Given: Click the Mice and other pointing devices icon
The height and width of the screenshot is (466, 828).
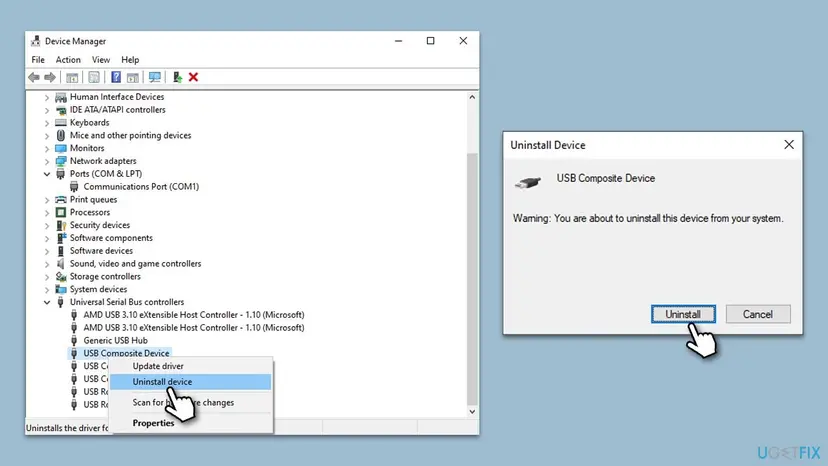Looking at the screenshot, I should (x=61, y=135).
